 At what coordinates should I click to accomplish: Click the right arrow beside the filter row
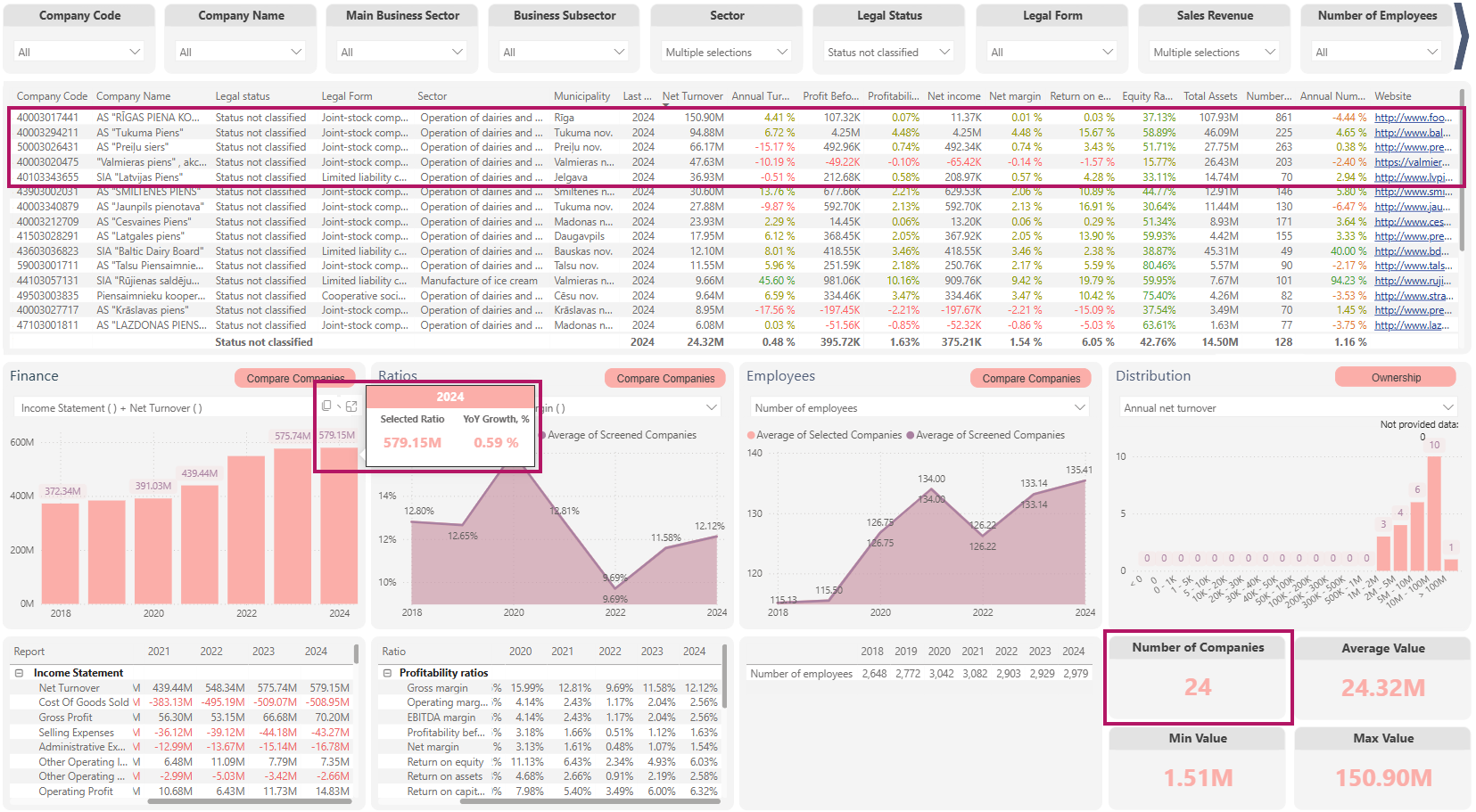(1460, 36)
